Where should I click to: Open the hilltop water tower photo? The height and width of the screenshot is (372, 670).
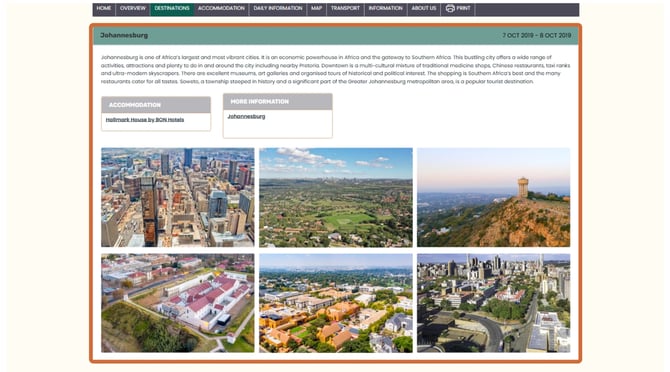pos(494,197)
